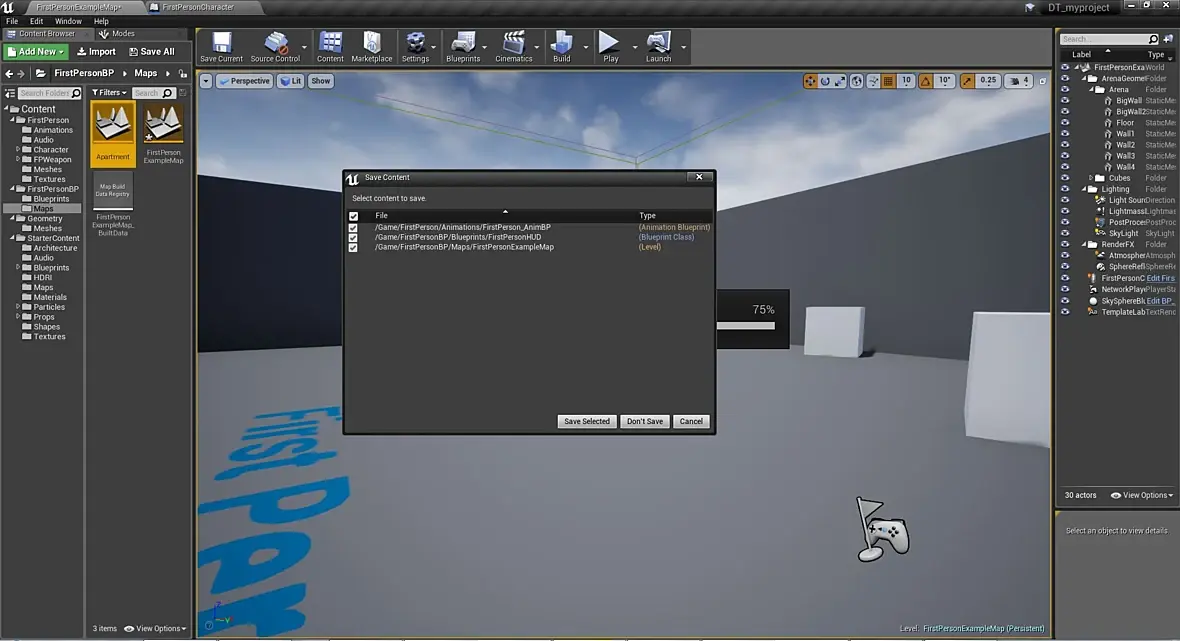Toggle world/local coordinate system icon
The image size is (1180, 641).
click(x=856, y=81)
